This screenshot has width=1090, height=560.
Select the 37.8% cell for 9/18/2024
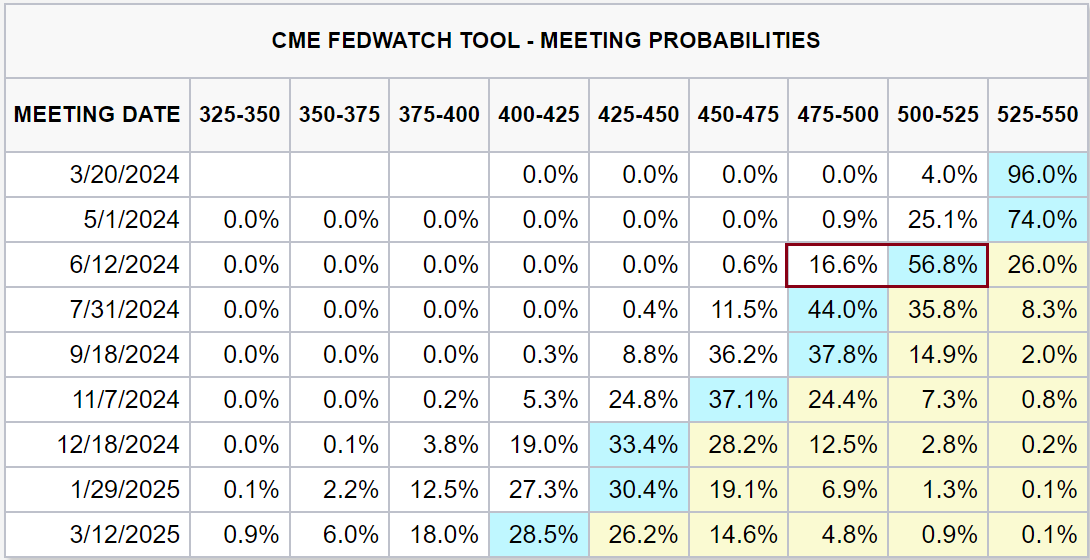click(x=838, y=355)
